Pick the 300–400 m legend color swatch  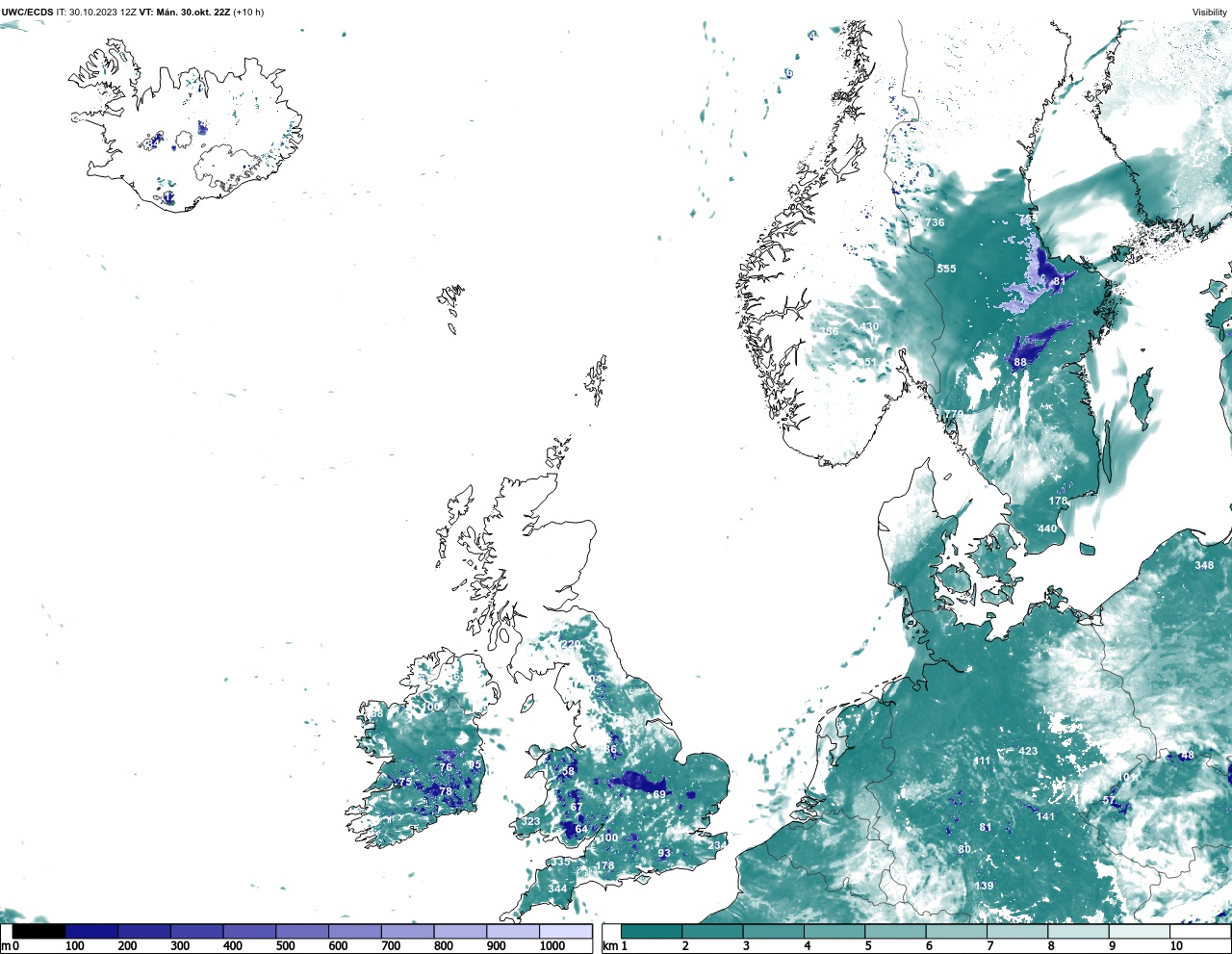pyautogui.click(x=196, y=931)
